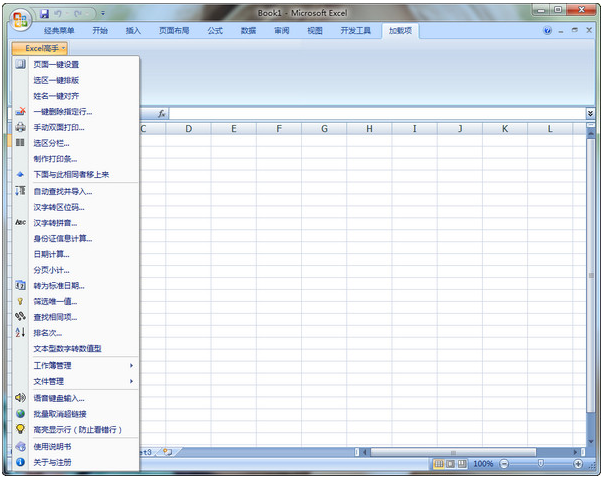Click the zoom in plus button

[578, 464]
